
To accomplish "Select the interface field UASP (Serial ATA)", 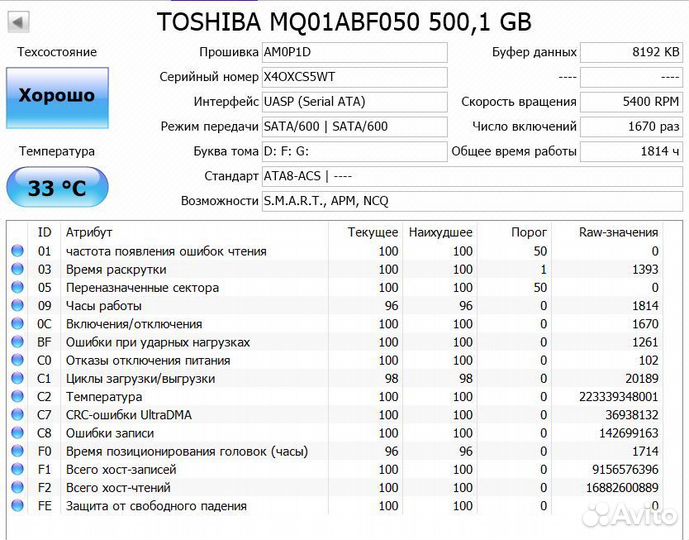I will [355, 102].
